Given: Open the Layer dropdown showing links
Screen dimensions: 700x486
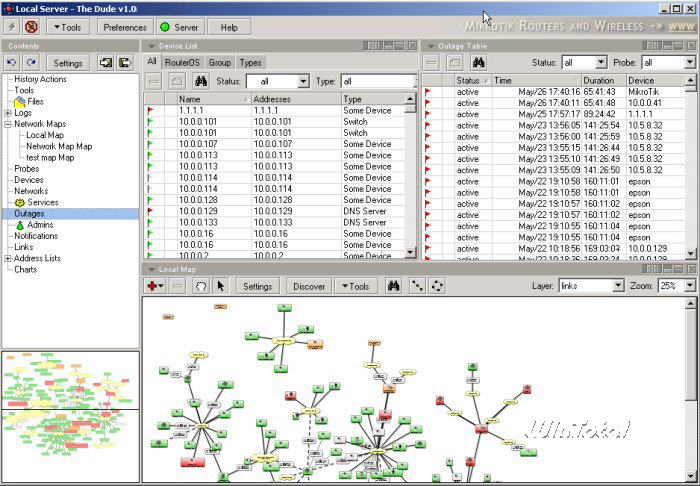Looking at the screenshot, I should [x=618, y=286].
